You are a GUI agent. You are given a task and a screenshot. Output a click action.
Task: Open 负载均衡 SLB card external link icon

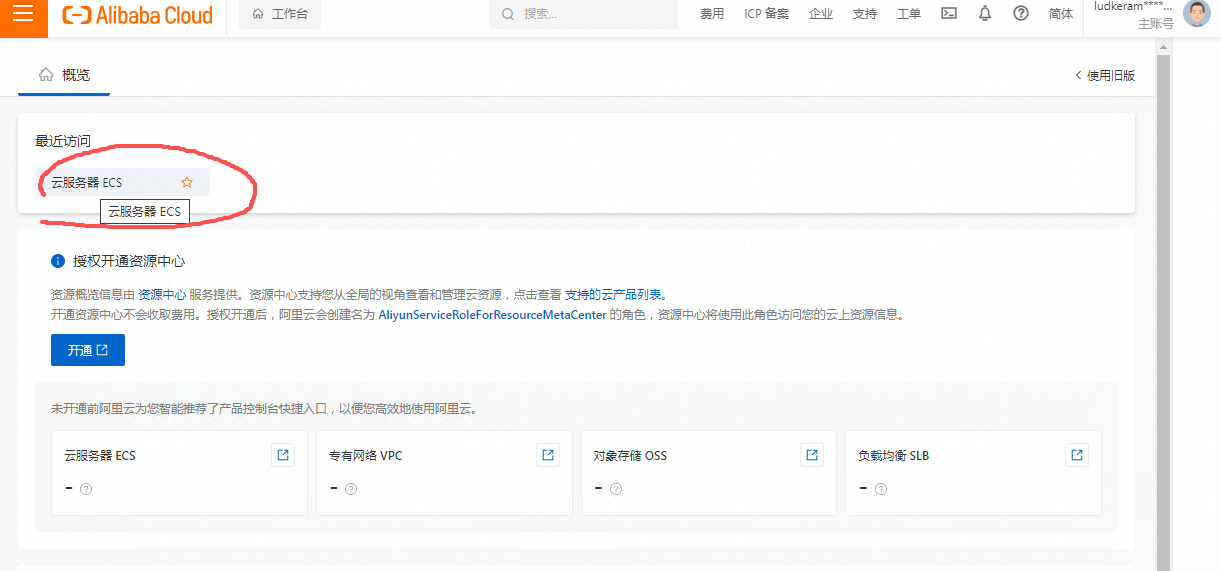coord(1077,455)
